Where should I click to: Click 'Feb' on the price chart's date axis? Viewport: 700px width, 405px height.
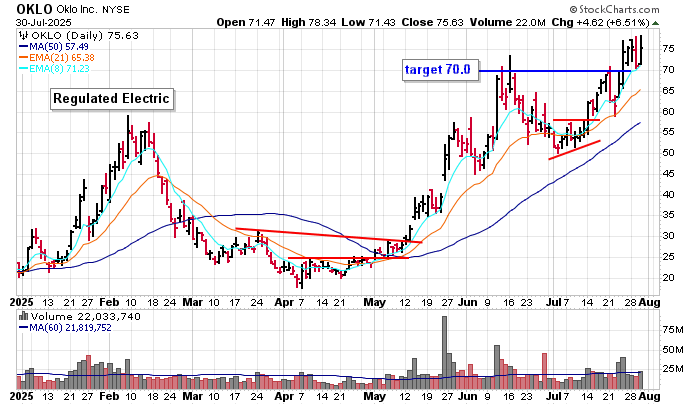tap(109, 302)
